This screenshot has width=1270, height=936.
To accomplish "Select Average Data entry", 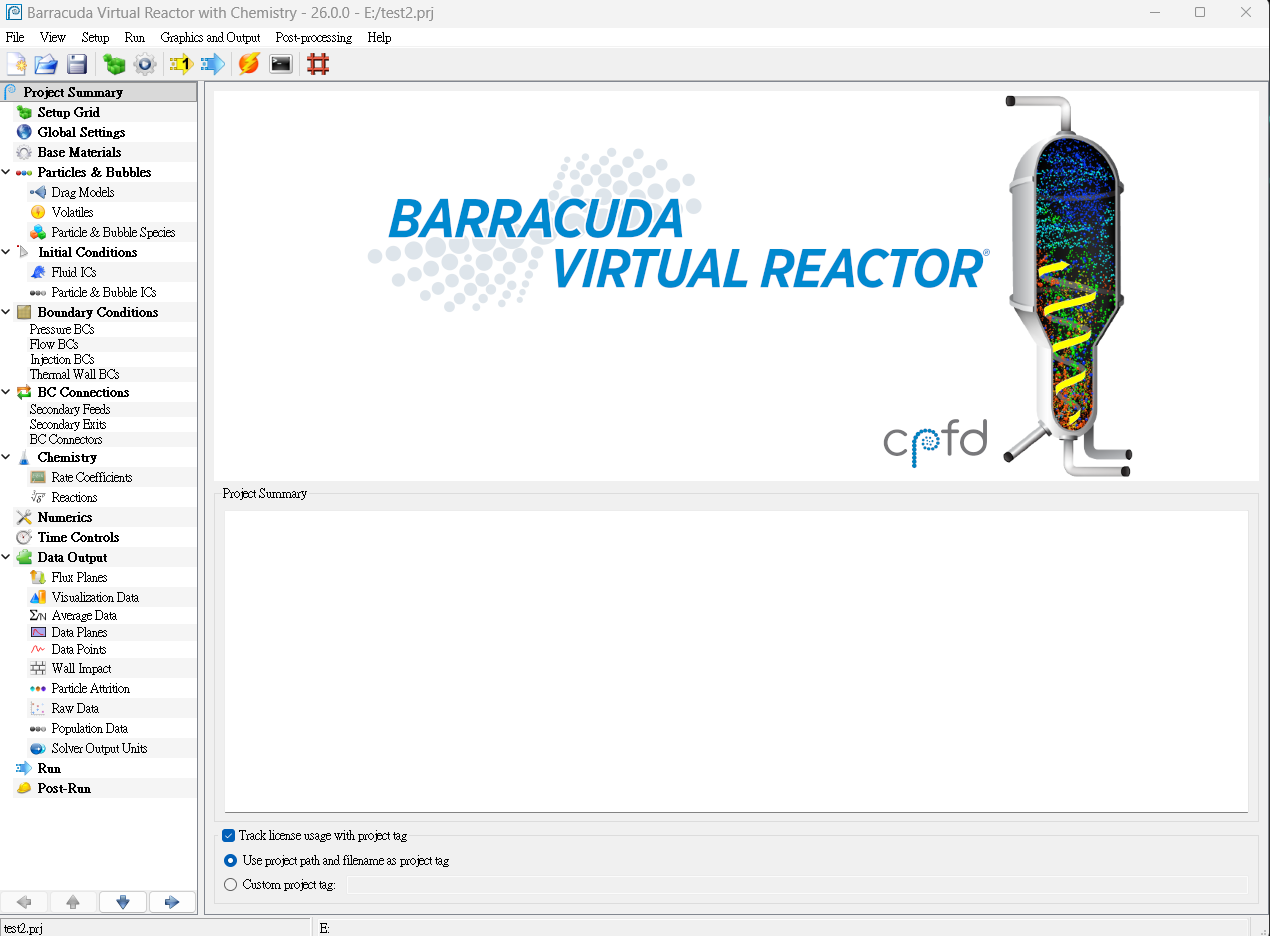I will click(x=84, y=615).
